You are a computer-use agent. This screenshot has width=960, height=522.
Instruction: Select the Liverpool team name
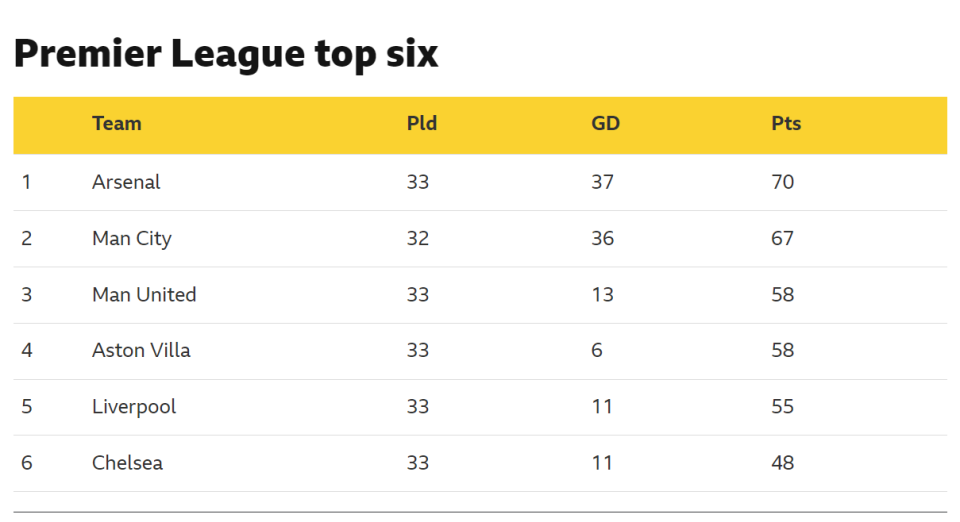(134, 406)
